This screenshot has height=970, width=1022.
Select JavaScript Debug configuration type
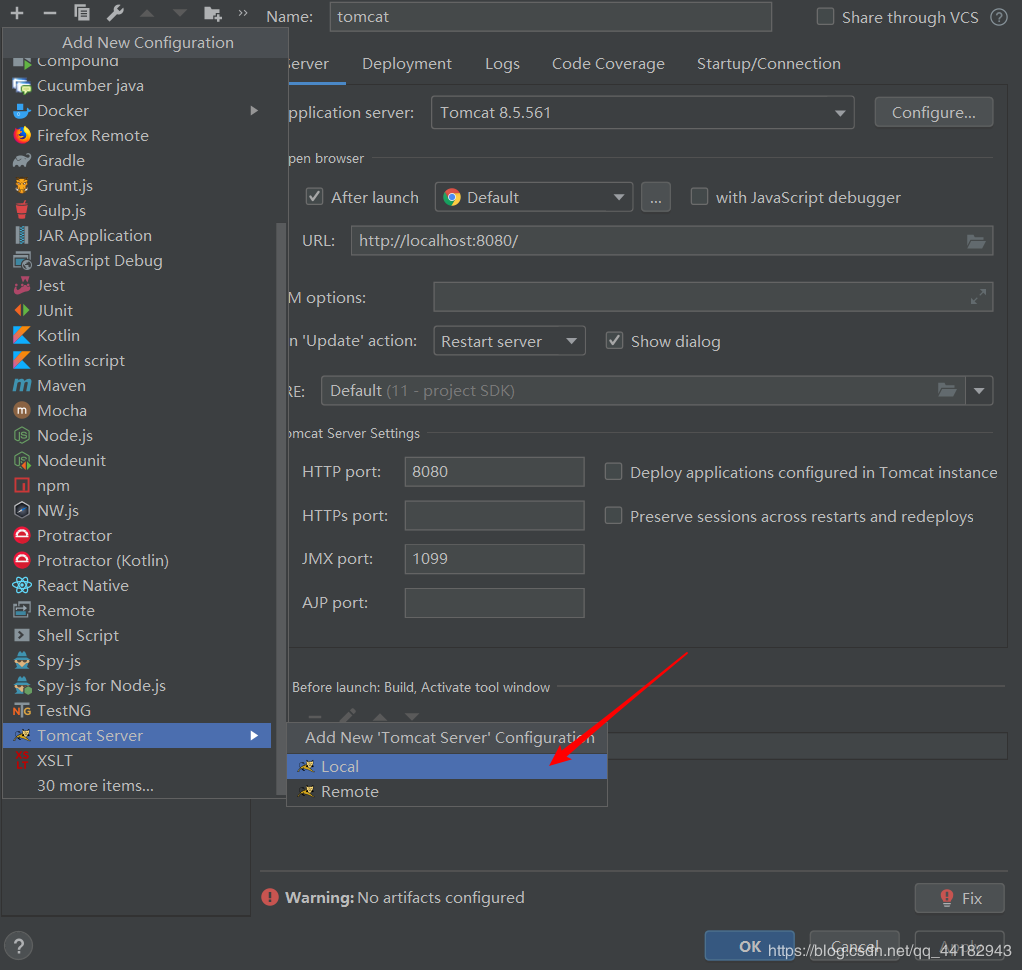click(x=137, y=261)
